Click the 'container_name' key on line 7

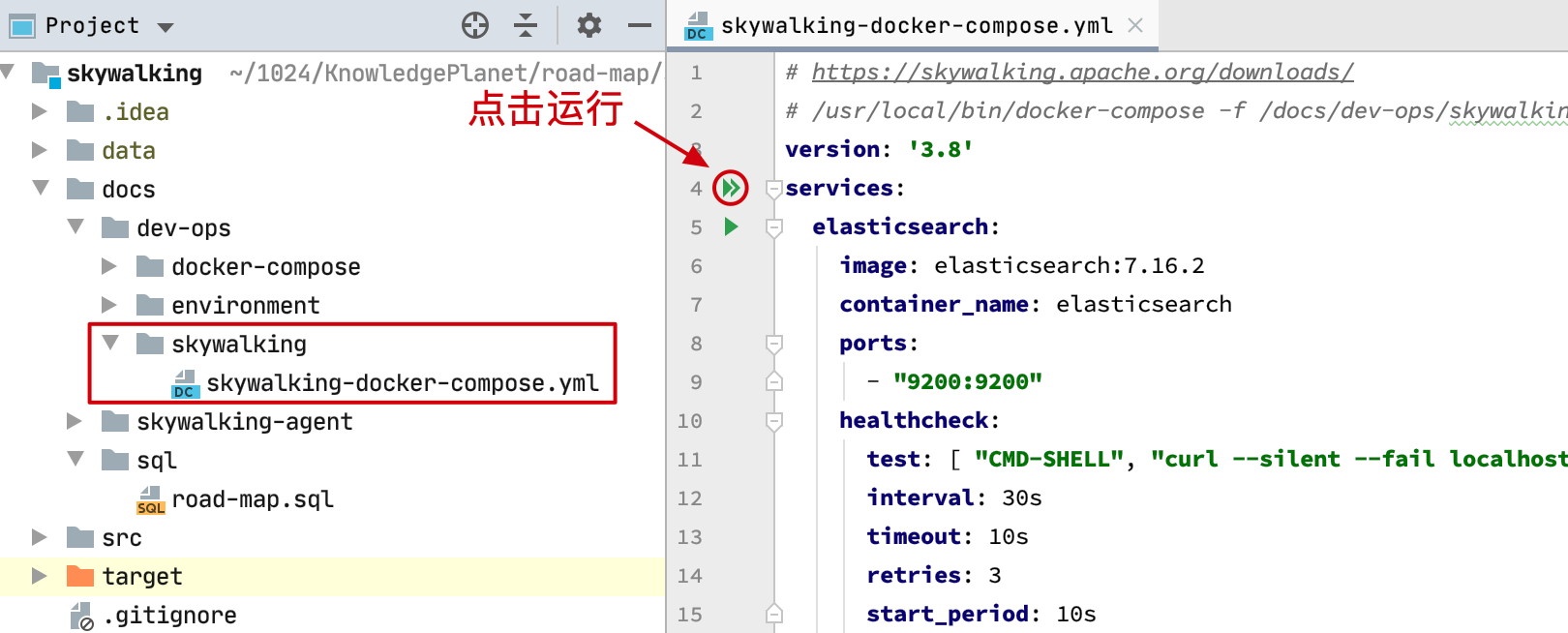coord(934,305)
